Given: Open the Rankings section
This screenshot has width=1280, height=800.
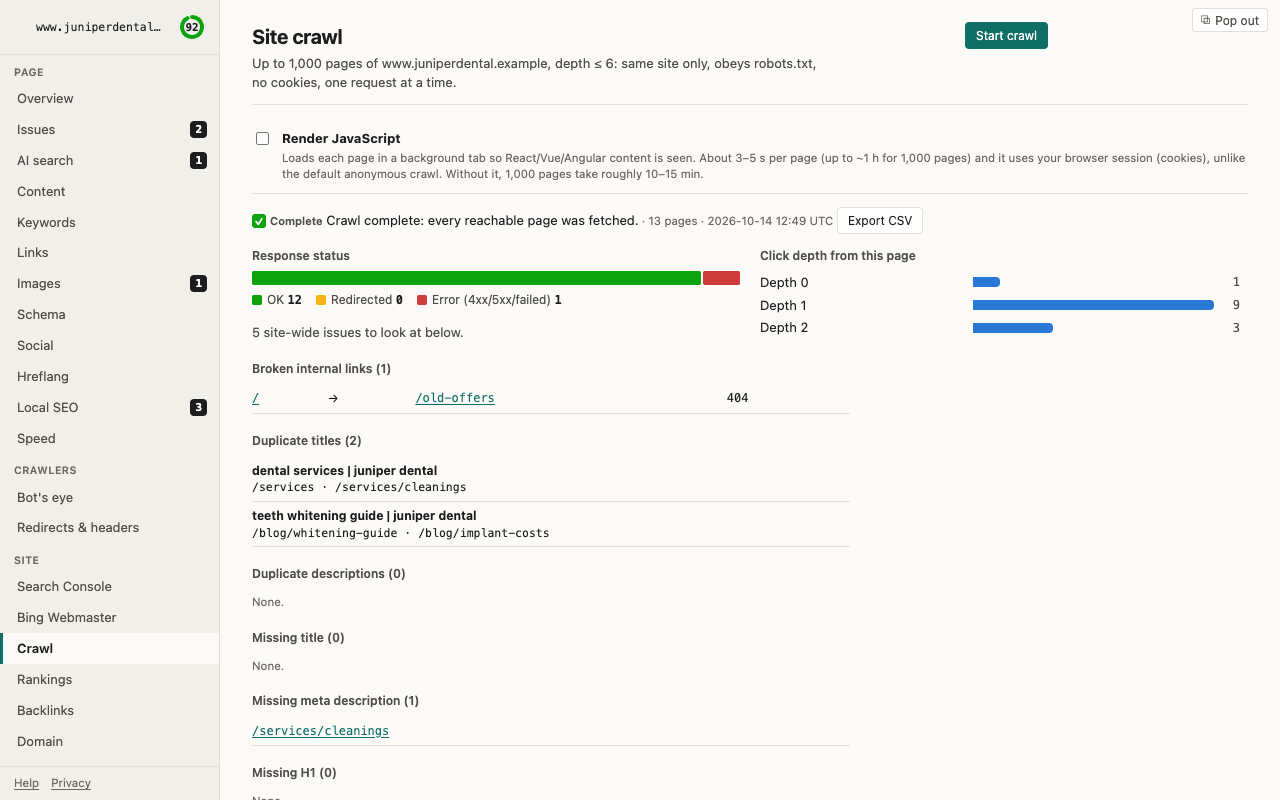Looking at the screenshot, I should click(x=110, y=679).
